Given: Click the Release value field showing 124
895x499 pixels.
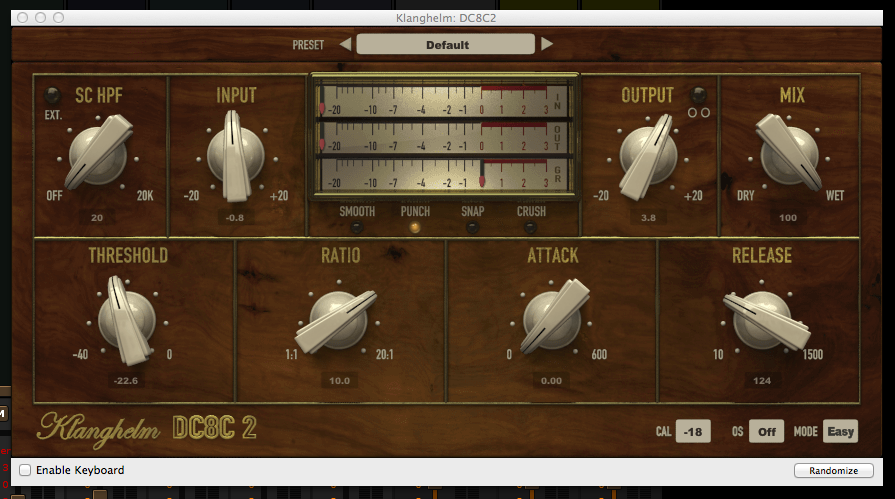Looking at the screenshot, I should (763, 380).
